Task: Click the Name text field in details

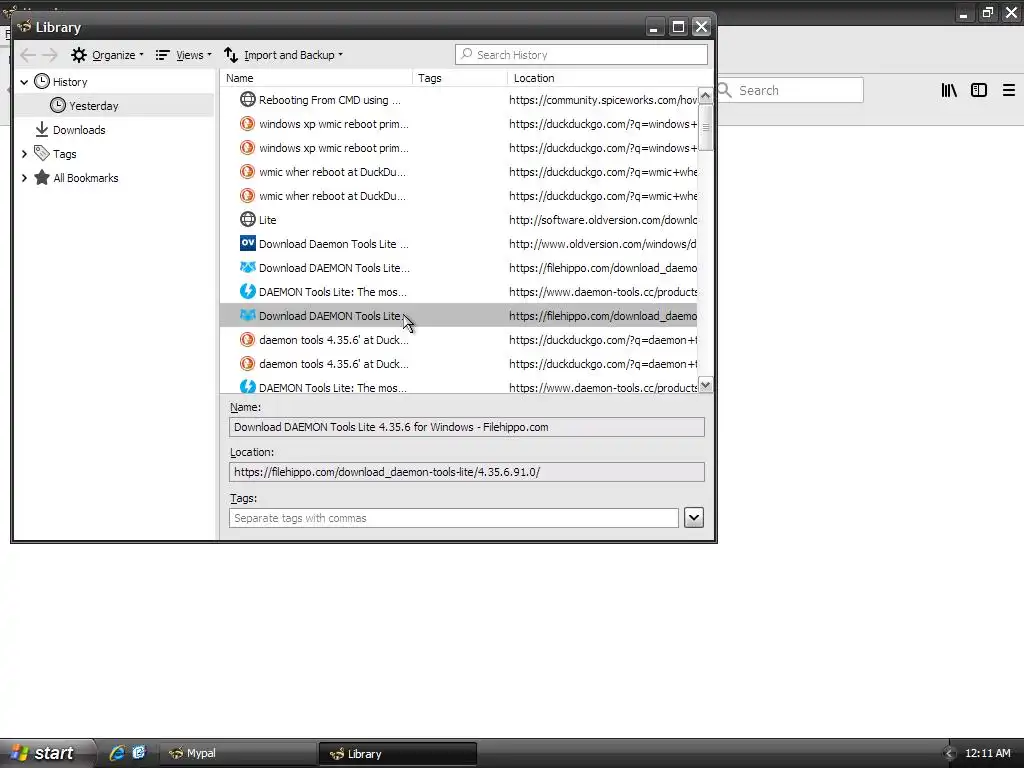Action: (467, 427)
